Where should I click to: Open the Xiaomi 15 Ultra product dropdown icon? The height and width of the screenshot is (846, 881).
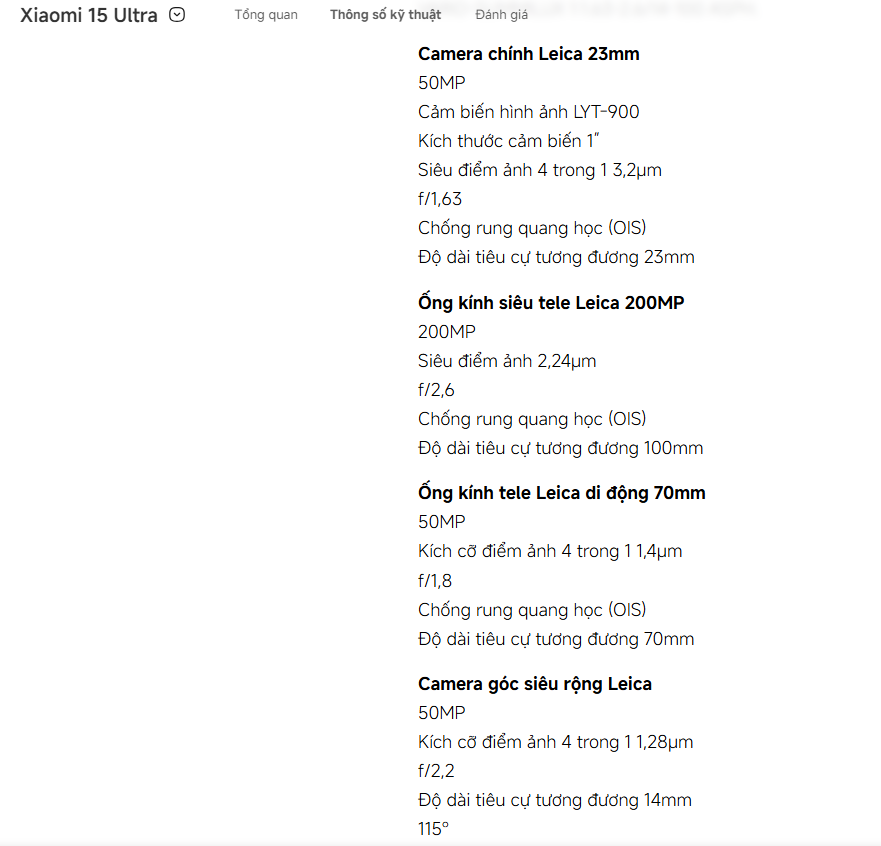tap(177, 15)
